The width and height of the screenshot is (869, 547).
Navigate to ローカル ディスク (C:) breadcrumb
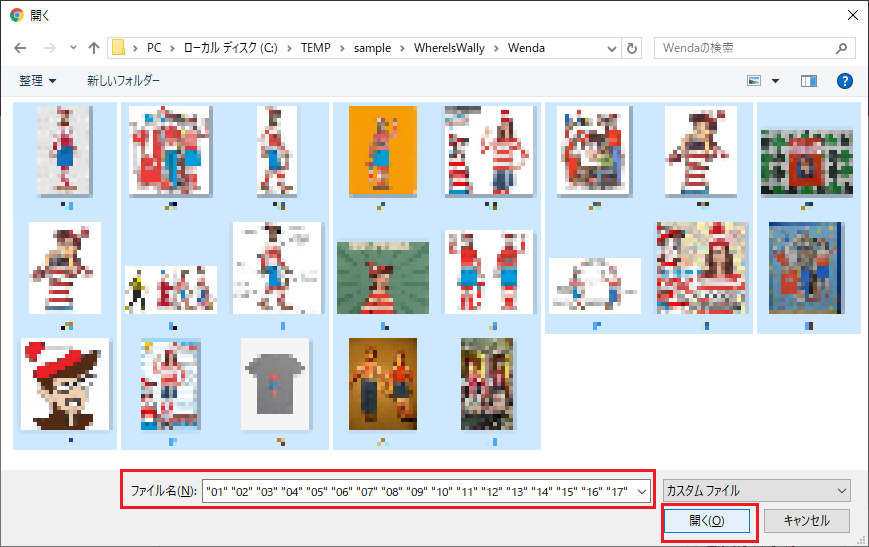231,48
